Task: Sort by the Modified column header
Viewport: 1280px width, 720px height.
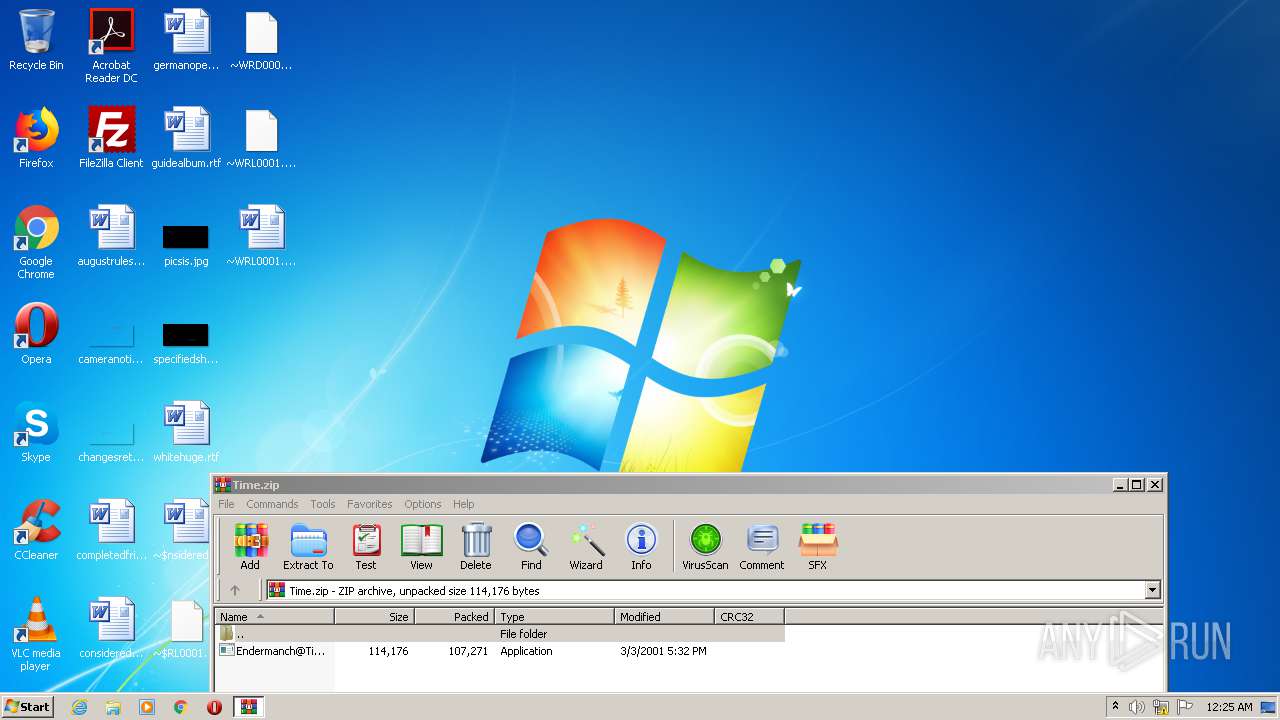Action: tap(665, 616)
